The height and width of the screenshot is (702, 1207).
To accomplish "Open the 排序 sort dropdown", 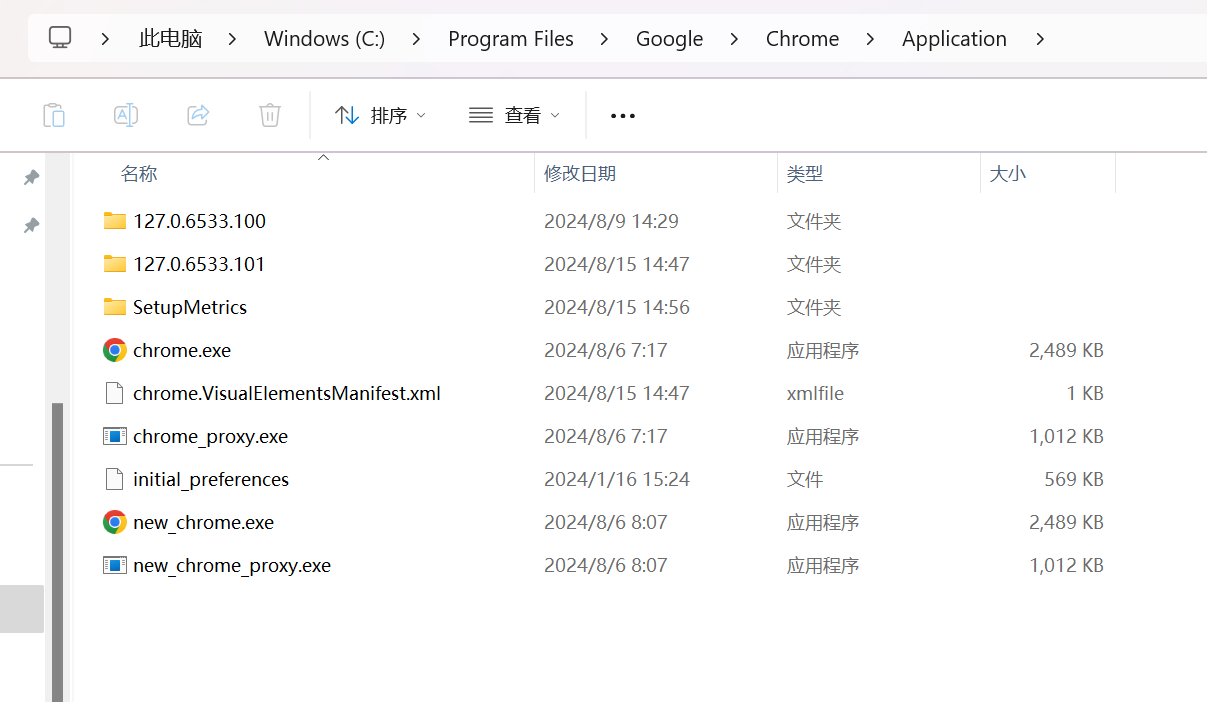I will tap(380, 115).
